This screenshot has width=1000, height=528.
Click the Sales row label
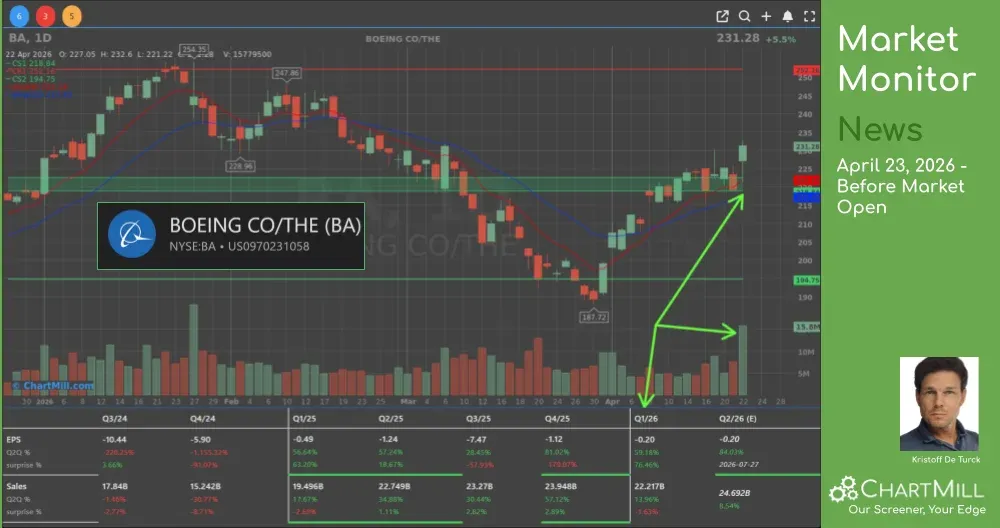pos(17,486)
